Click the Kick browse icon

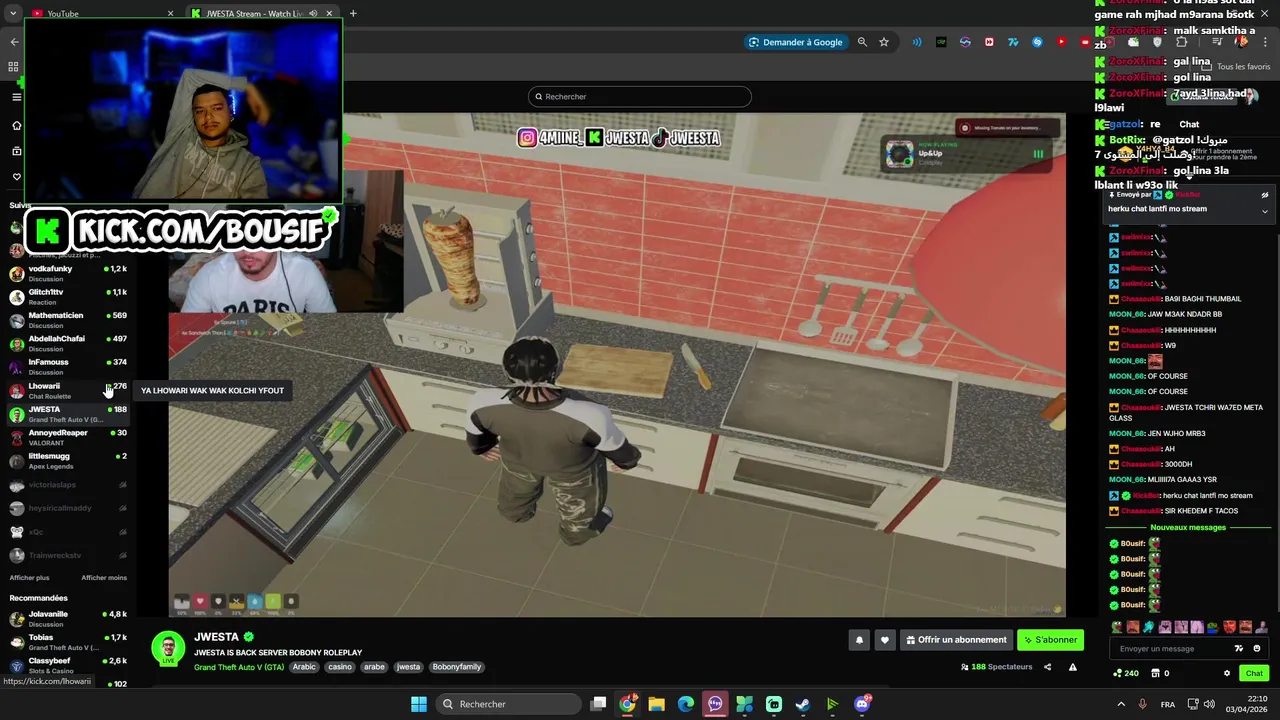pos(16,151)
